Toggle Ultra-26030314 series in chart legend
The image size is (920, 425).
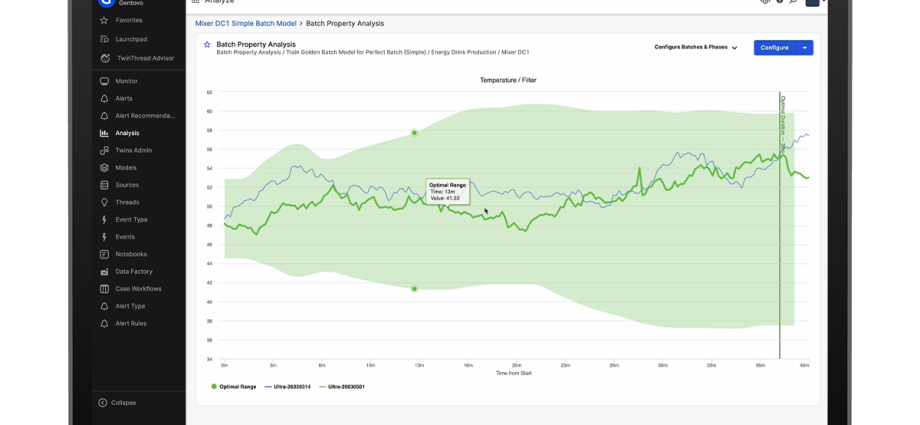point(288,386)
